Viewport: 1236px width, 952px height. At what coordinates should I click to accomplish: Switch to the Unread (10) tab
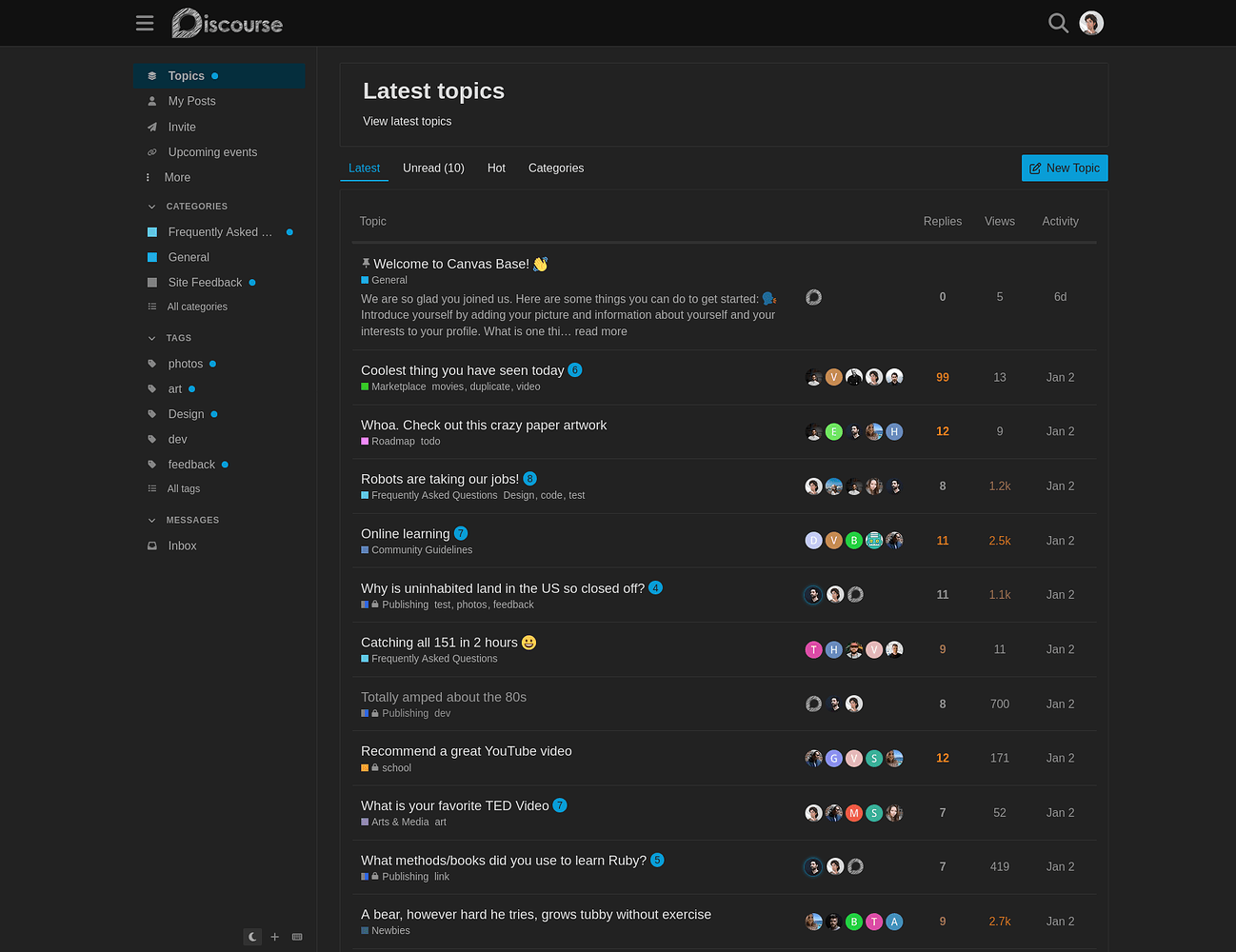point(433,168)
